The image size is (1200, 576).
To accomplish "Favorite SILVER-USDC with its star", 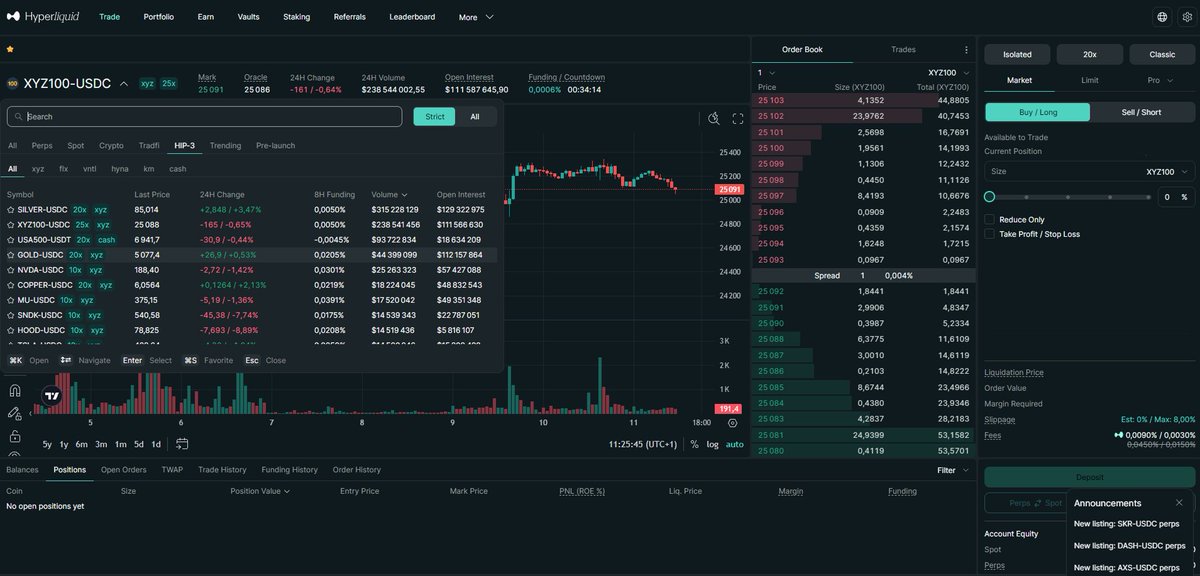I will [11, 210].
